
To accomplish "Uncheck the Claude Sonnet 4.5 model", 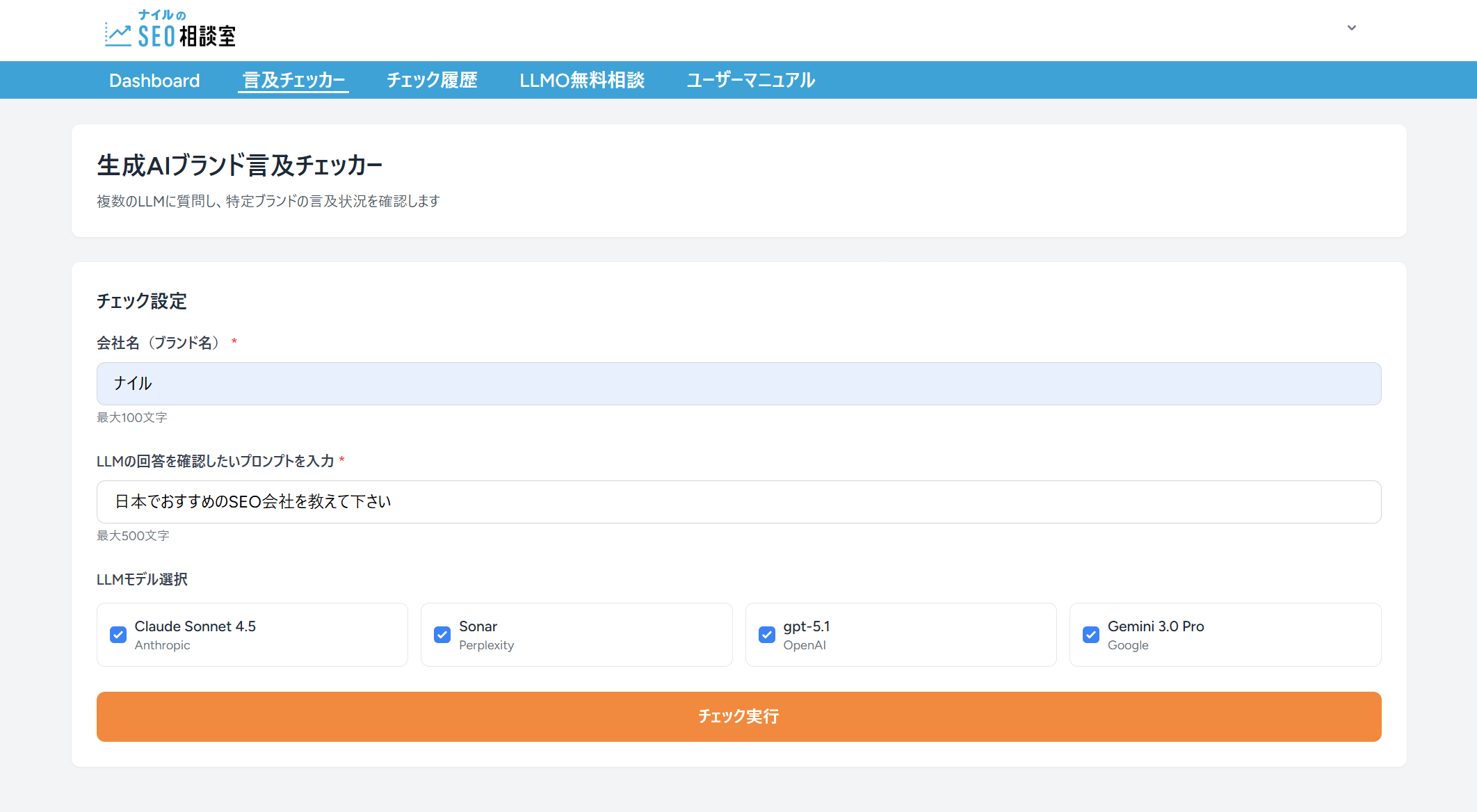I will (x=118, y=634).
